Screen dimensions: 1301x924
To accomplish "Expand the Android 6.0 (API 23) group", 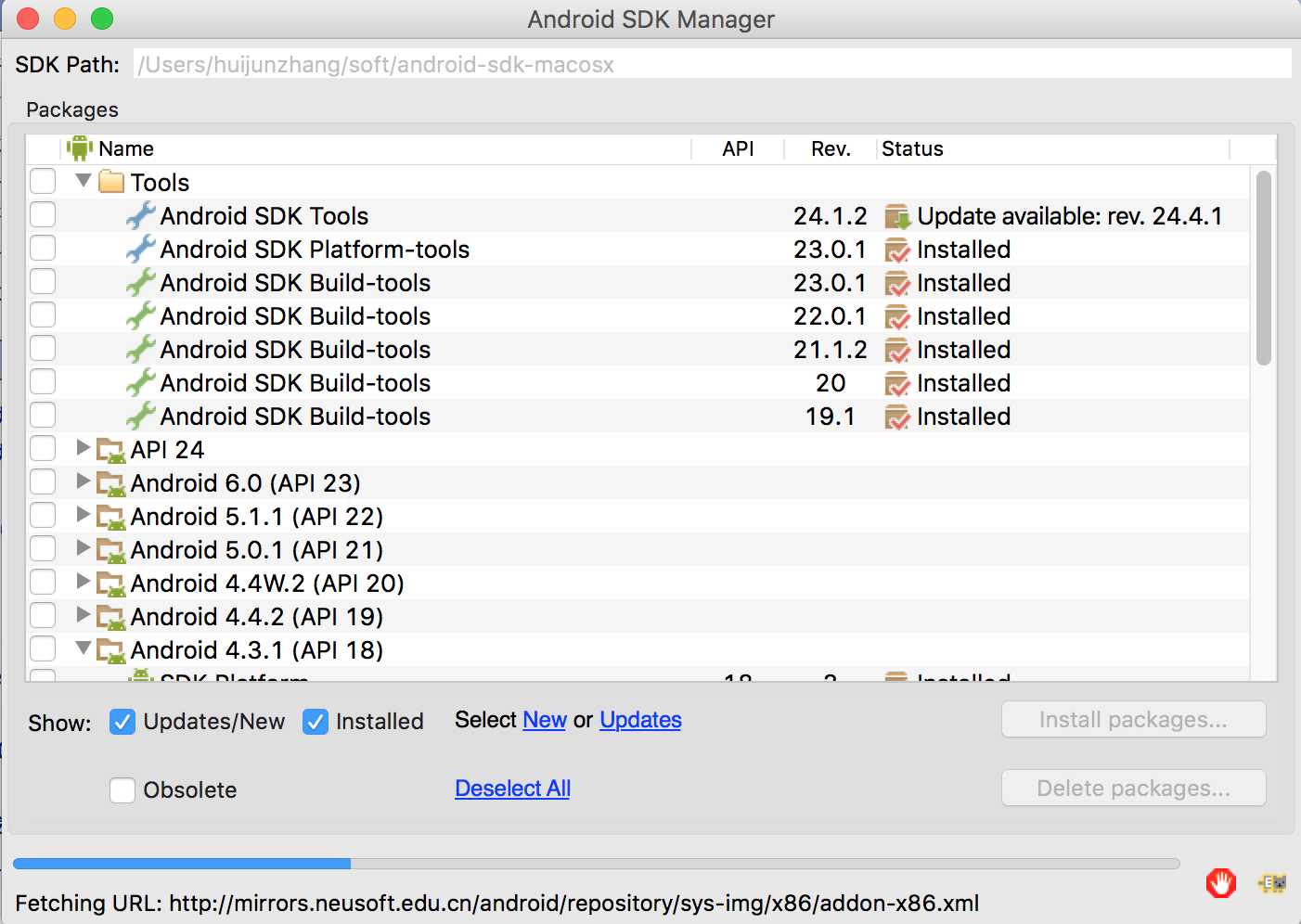I will pyautogui.click(x=84, y=481).
